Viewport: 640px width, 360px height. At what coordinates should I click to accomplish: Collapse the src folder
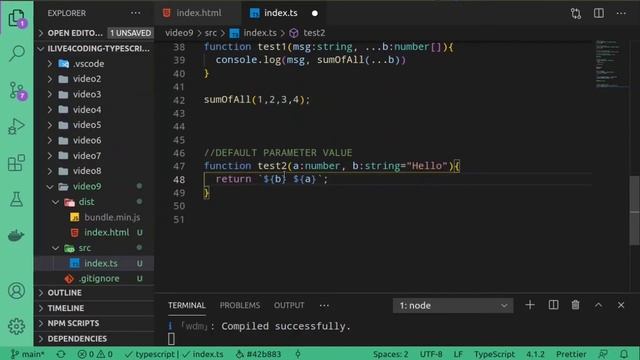(94, 248)
